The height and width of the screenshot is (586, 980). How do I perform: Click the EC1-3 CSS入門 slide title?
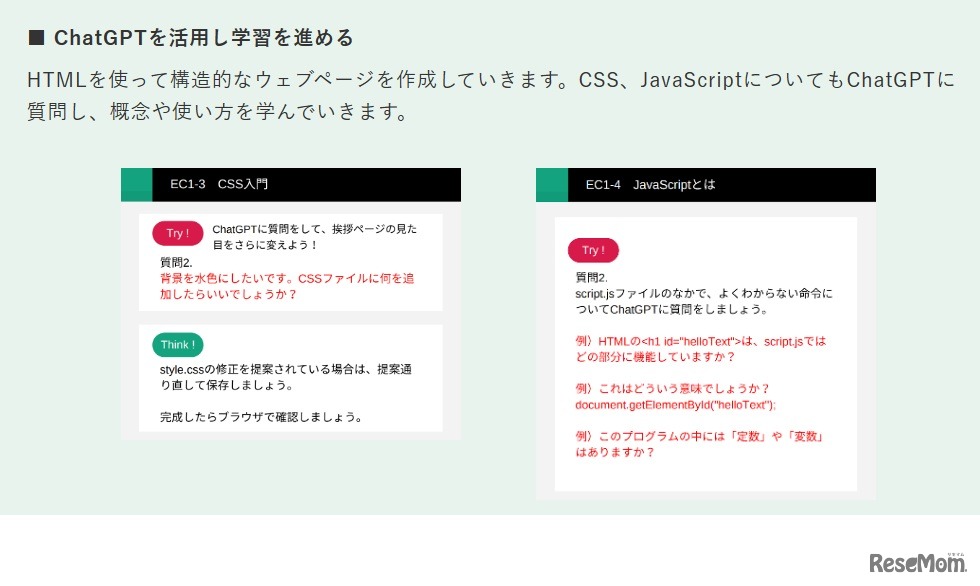(219, 184)
